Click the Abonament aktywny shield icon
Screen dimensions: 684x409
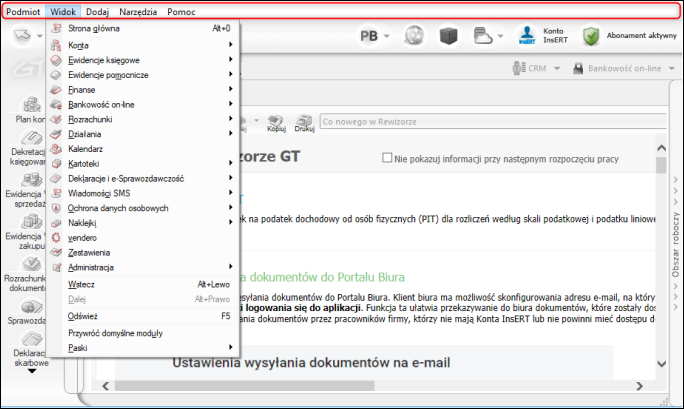[591, 36]
